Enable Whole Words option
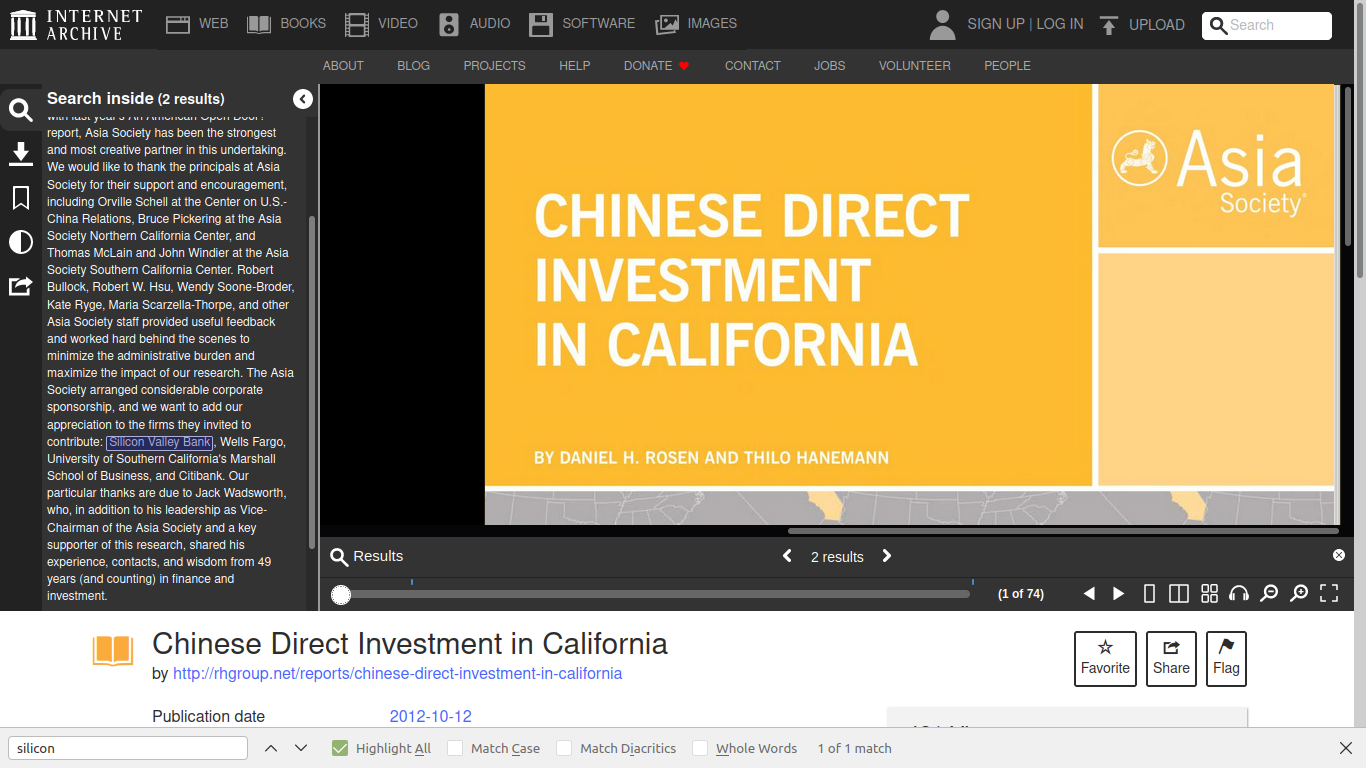The width and height of the screenshot is (1366, 768). point(700,748)
